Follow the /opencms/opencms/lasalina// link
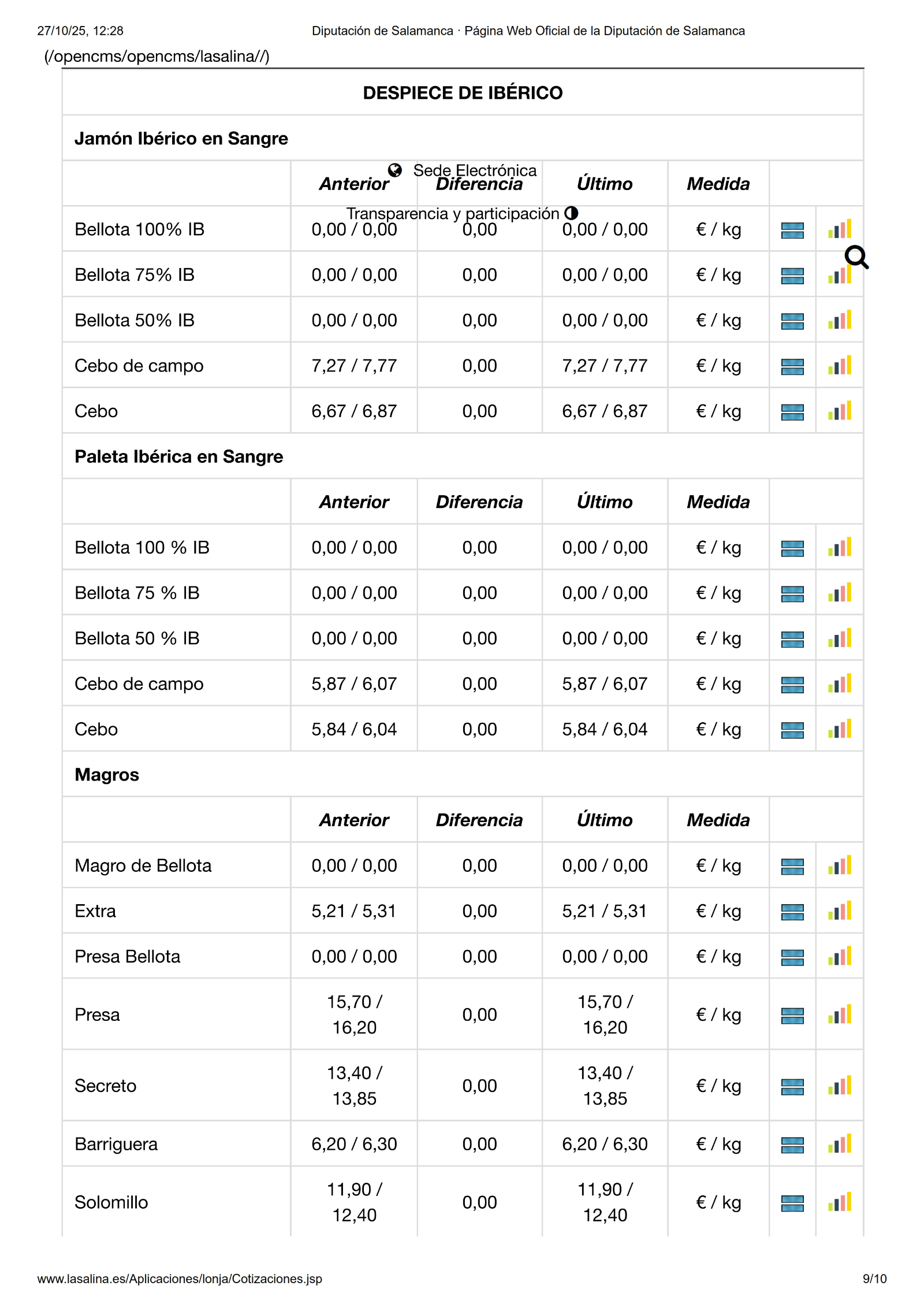 point(157,57)
